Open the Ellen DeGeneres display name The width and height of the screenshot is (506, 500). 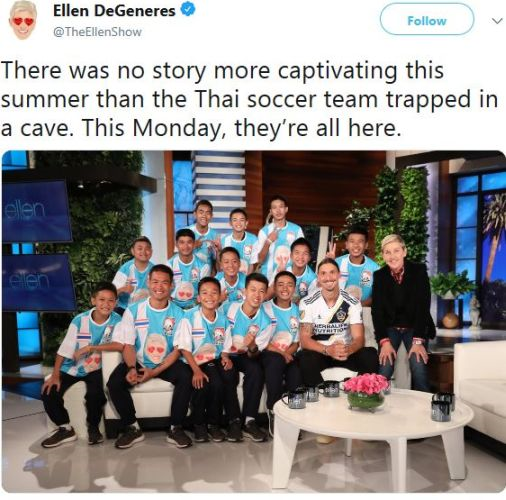(114, 11)
